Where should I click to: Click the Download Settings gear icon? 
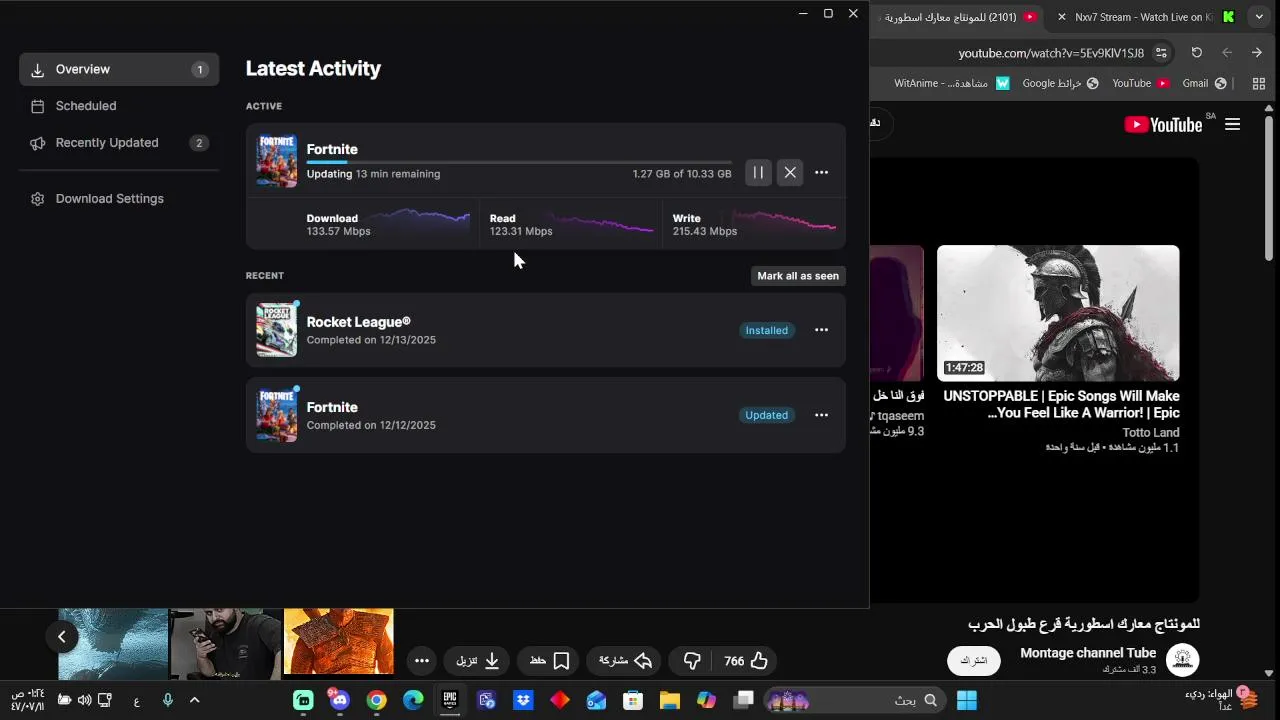point(37,199)
